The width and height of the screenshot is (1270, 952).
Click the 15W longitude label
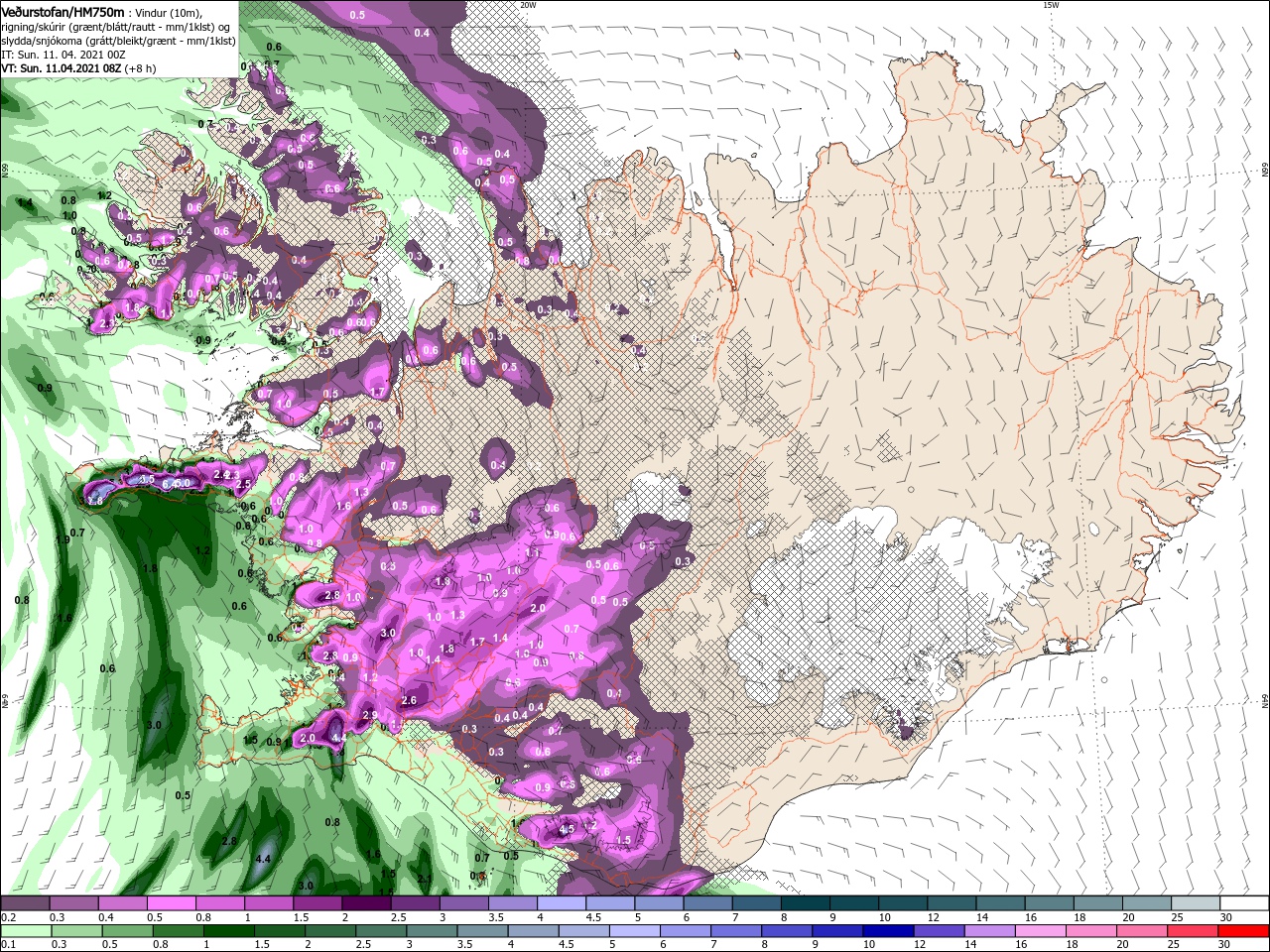point(1051,5)
